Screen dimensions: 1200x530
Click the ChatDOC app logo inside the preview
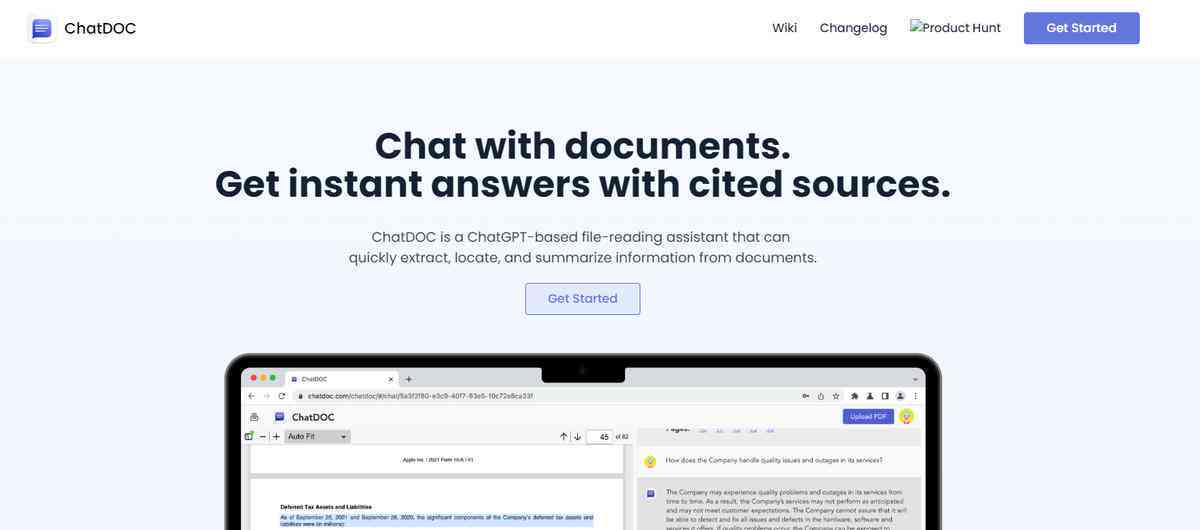pyautogui.click(x=279, y=417)
